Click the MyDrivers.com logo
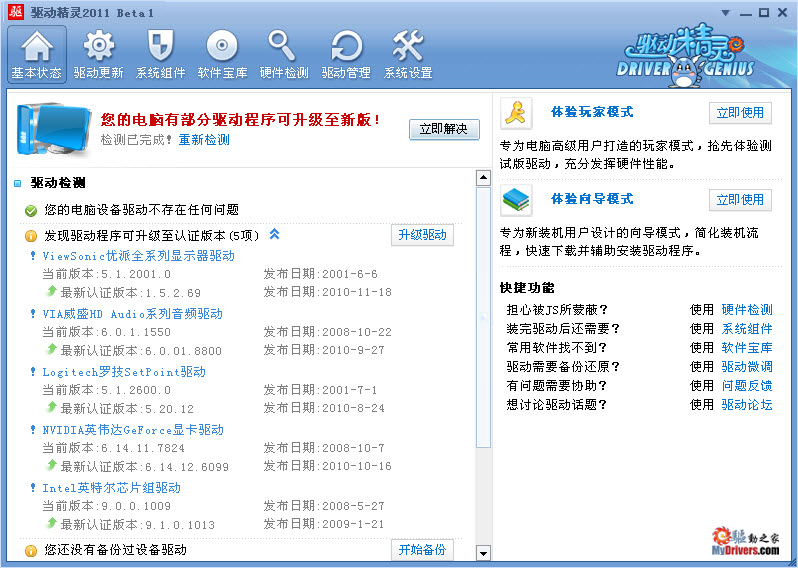Viewport: 798px width, 568px height. point(746,542)
